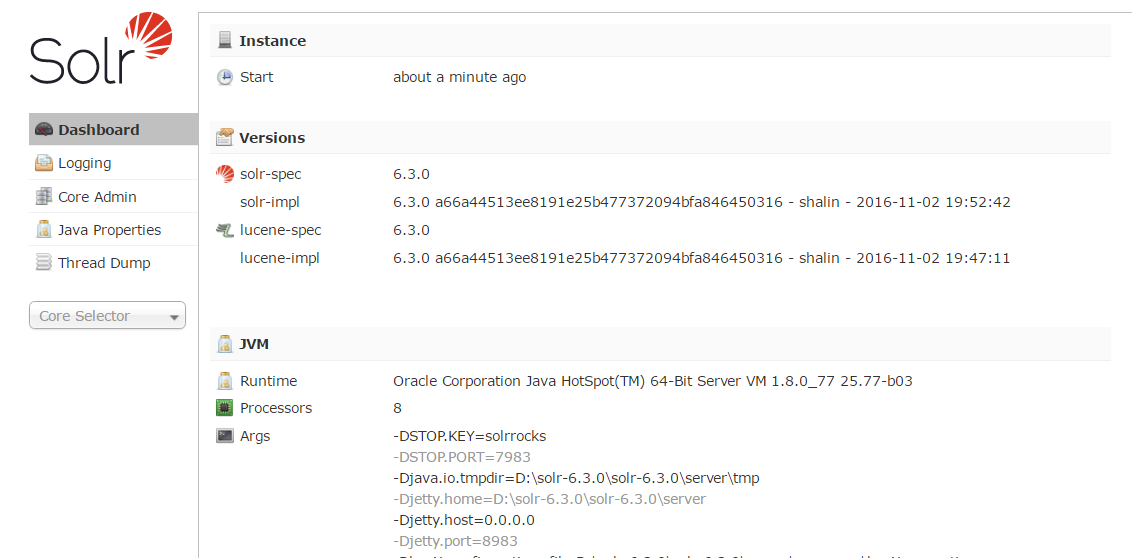Click the 'about a minute ago' value

point(460,77)
